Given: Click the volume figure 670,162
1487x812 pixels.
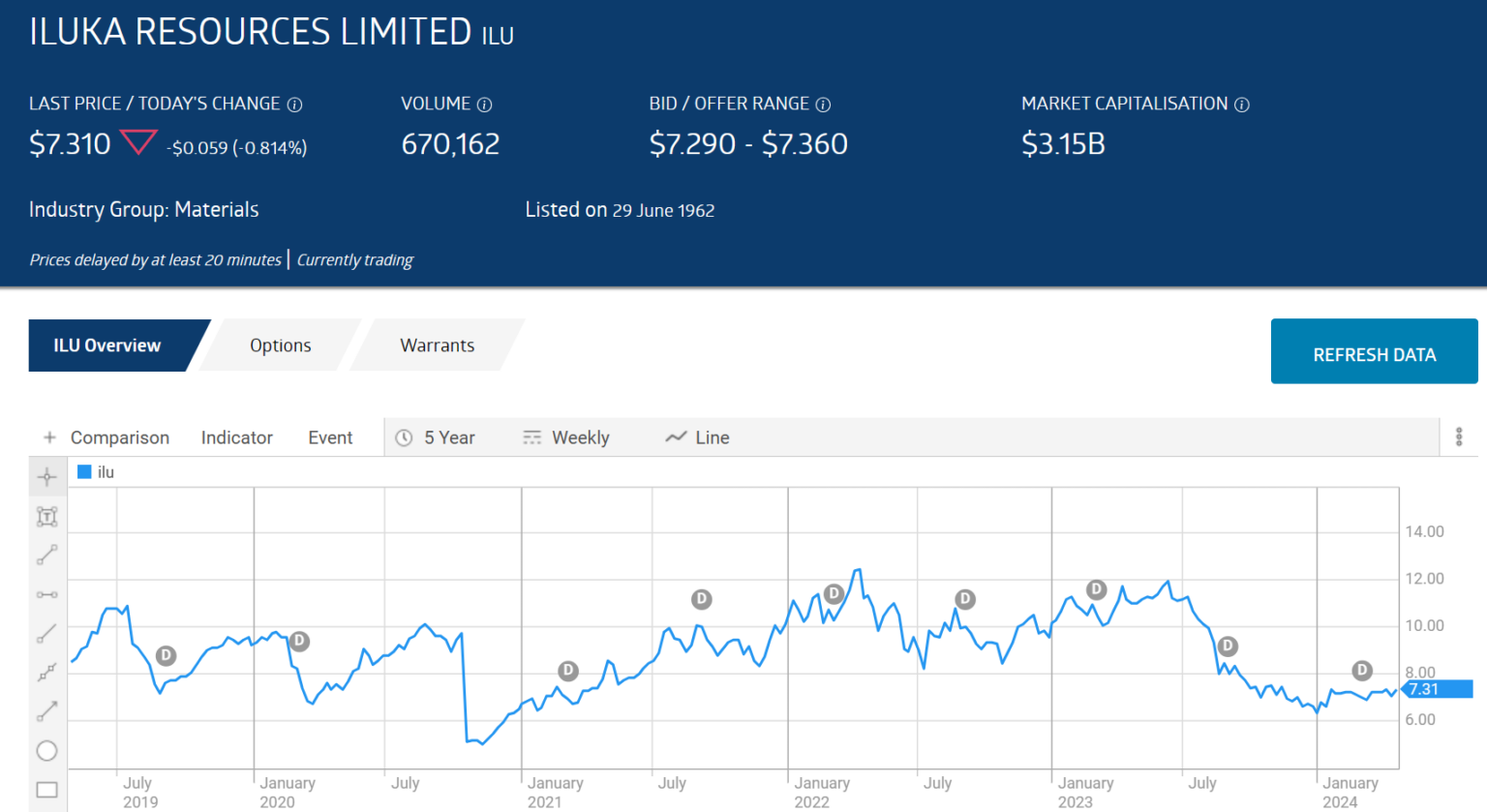Looking at the screenshot, I should (450, 144).
